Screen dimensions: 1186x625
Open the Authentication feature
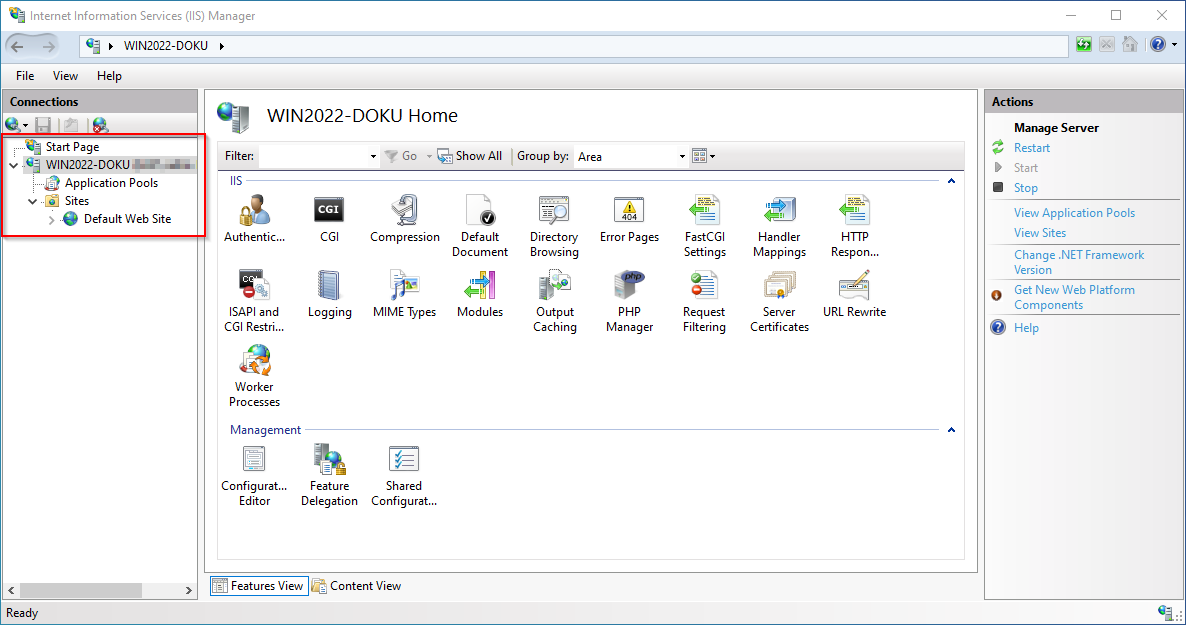coord(254,219)
